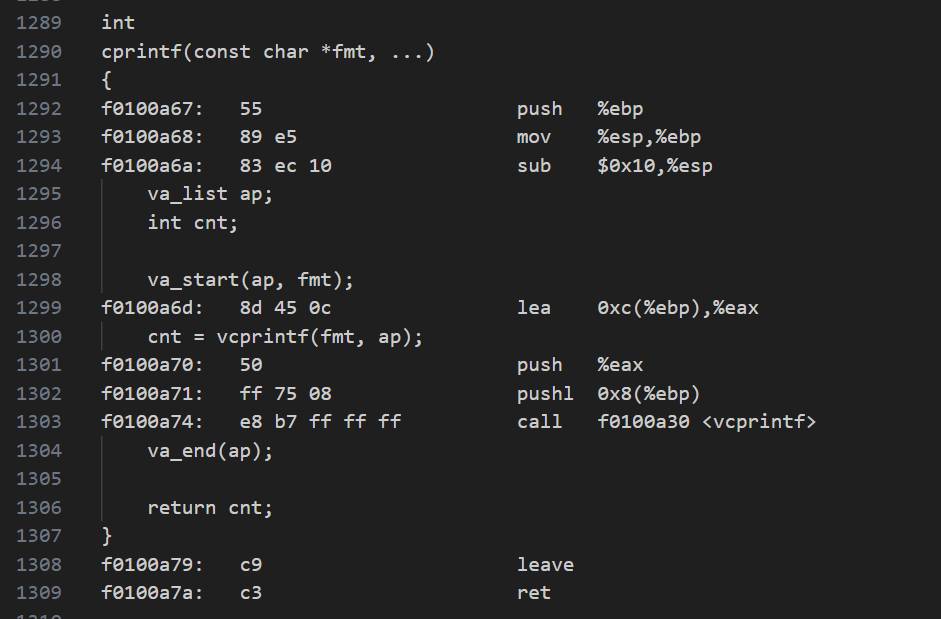Viewport: 941px width, 619px height.
Task: Click the <vcprintf> call target symbol
Action: click(759, 422)
